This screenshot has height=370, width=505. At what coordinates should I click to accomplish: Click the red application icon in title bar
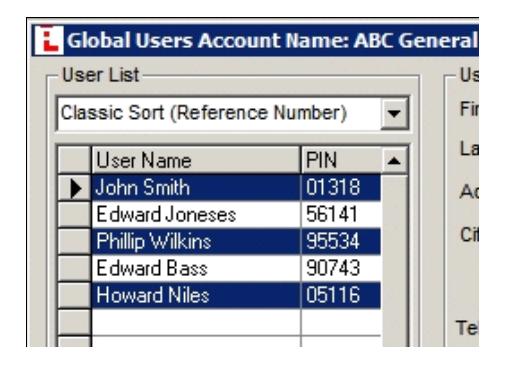pyautogui.click(x=49, y=40)
